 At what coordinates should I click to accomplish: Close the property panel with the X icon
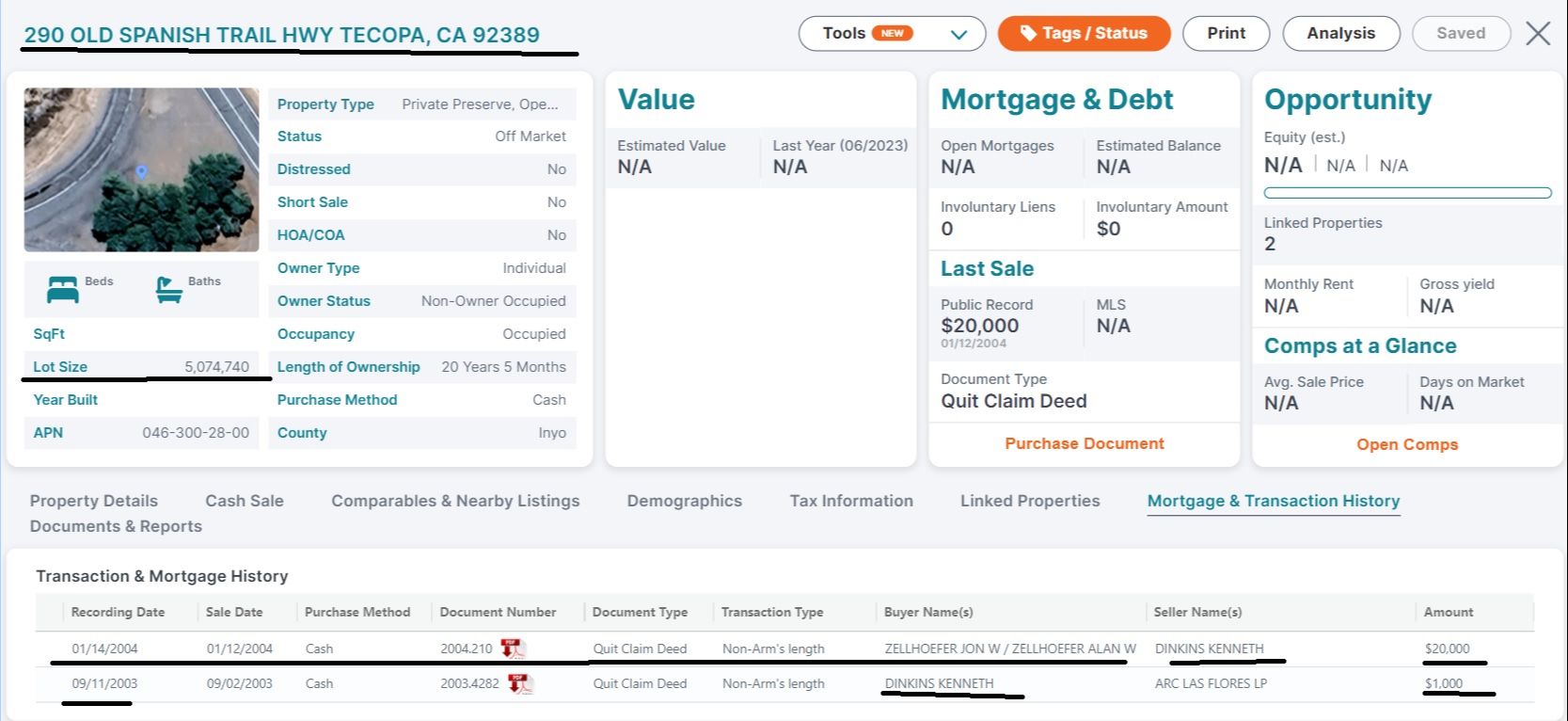pyautogui.click(x=1538, y=34)
